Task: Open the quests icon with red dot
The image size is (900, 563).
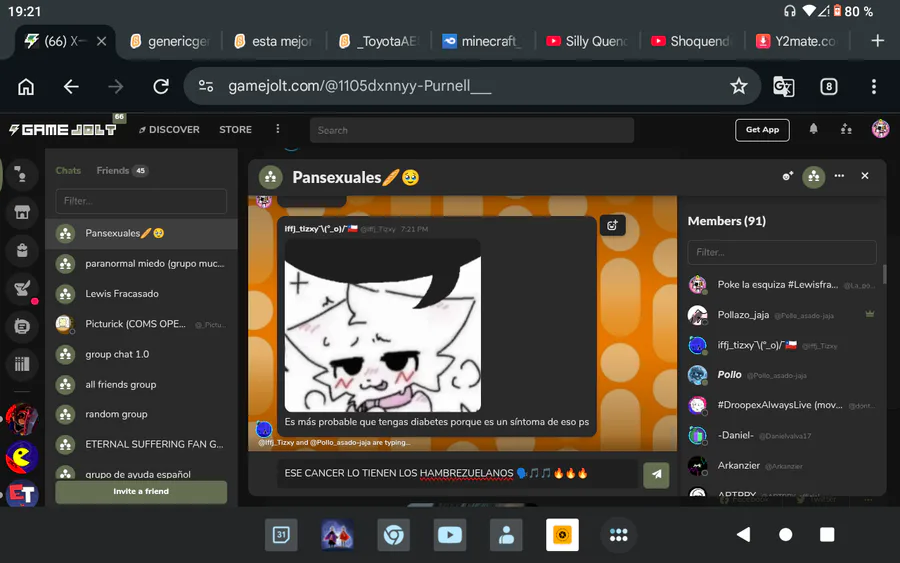Action: pos(22,288)
